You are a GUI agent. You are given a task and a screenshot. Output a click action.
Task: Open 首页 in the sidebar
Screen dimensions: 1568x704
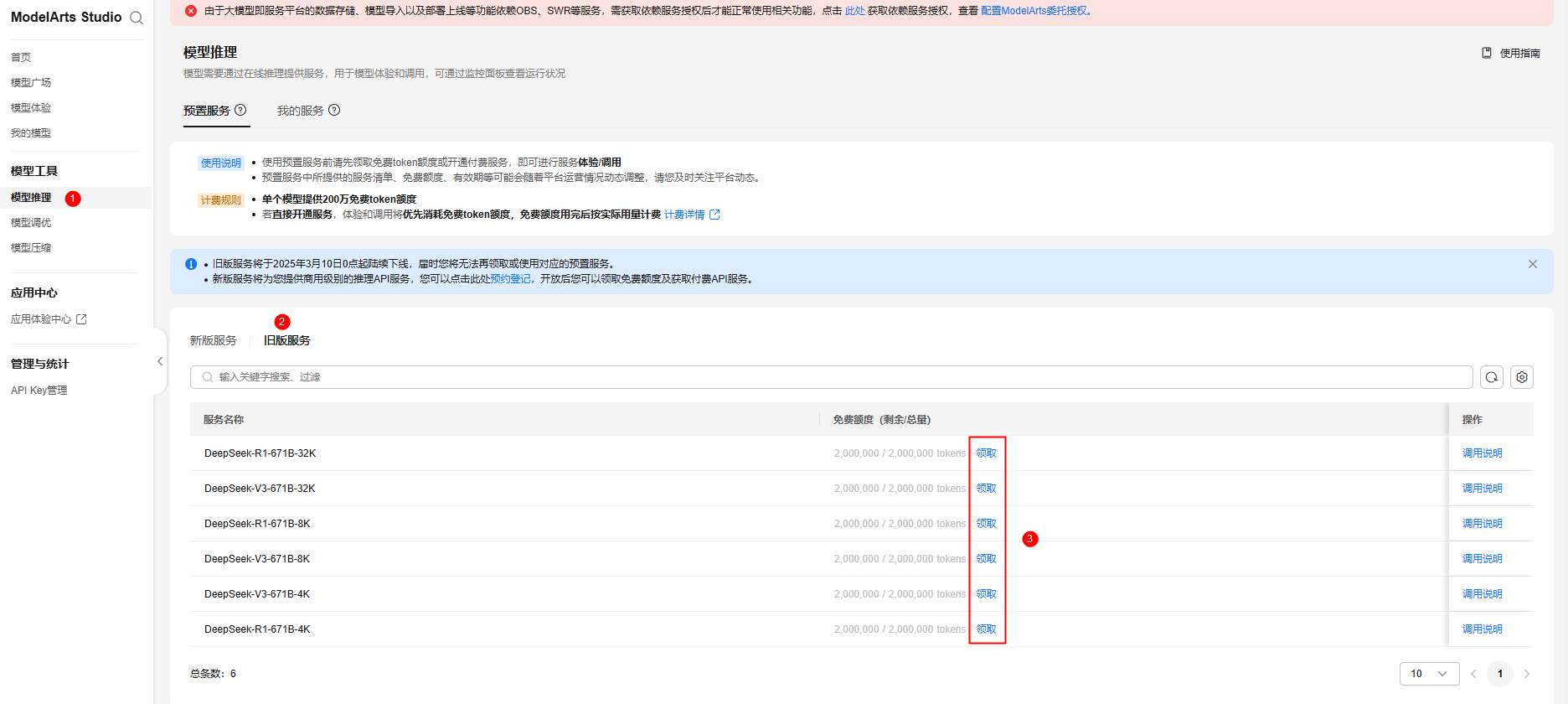(21, 57)
